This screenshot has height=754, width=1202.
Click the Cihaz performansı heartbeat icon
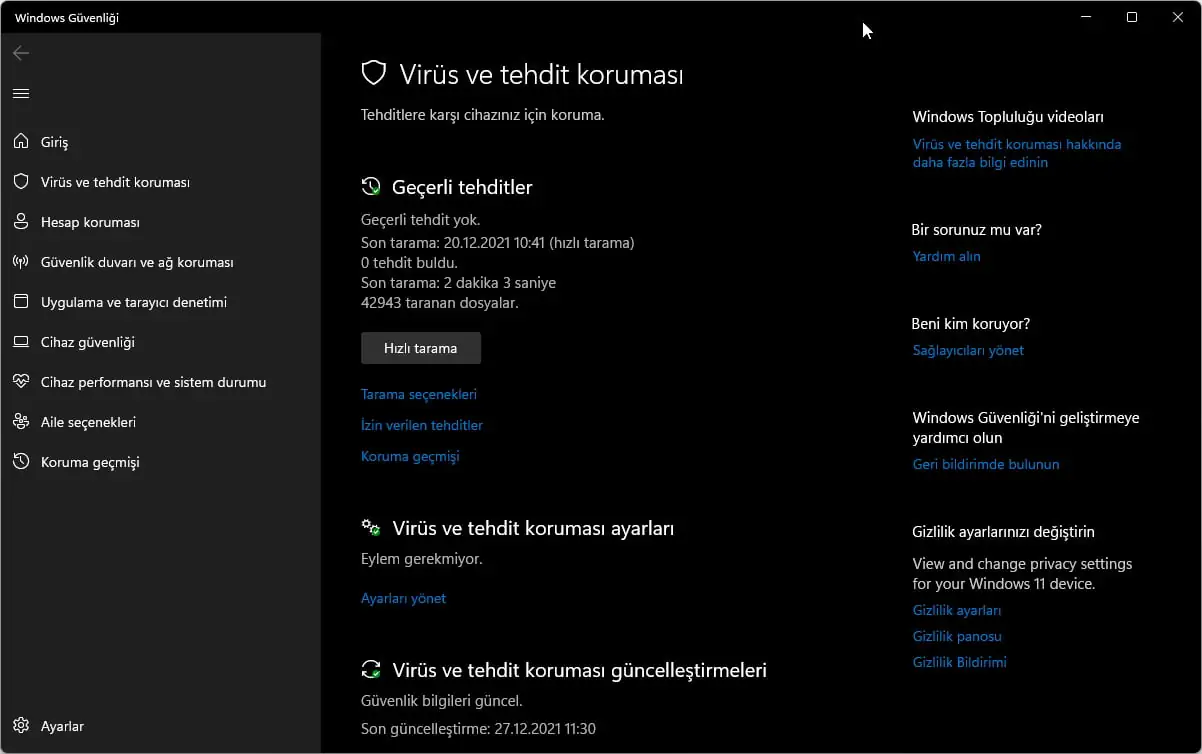click(21, 382)
